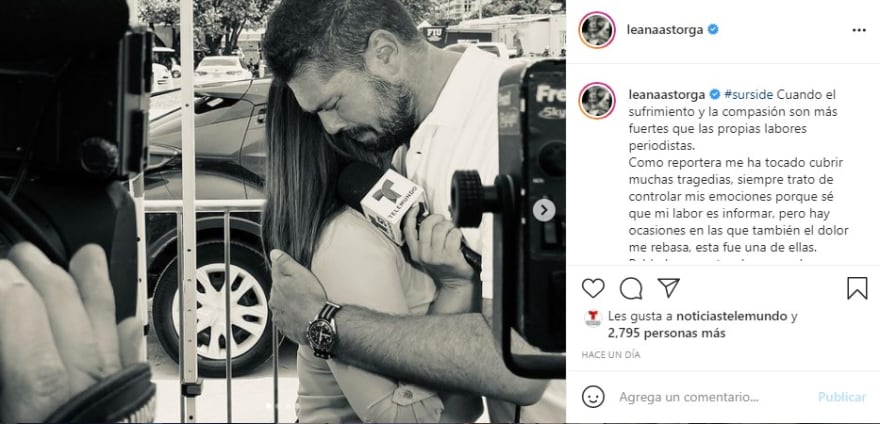View the 2,795 personas más likes list
Image resolution: width=880 pixels, height=424 pixels.
(667, 334)
